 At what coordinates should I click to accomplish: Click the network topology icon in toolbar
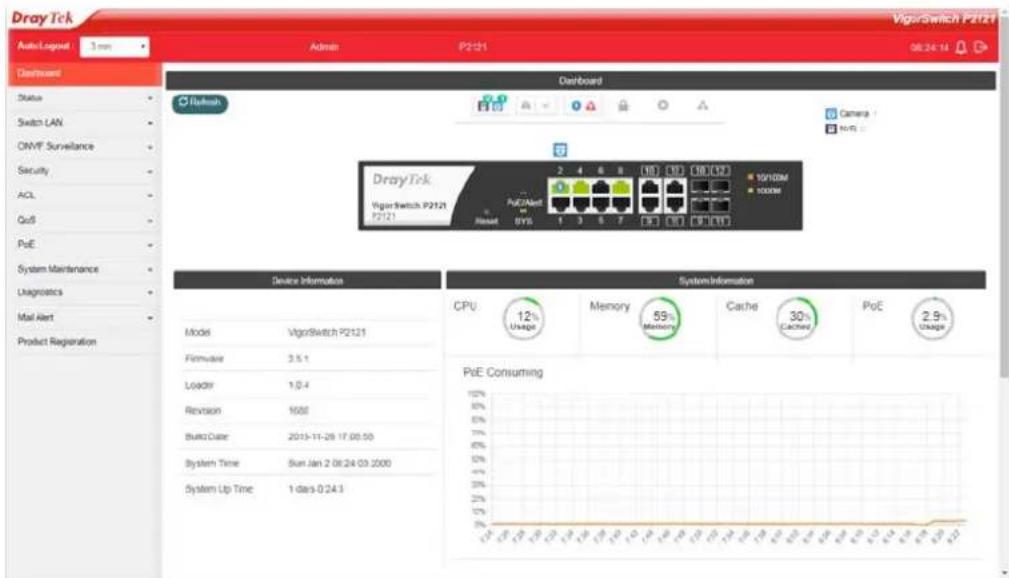click(703, 105)
